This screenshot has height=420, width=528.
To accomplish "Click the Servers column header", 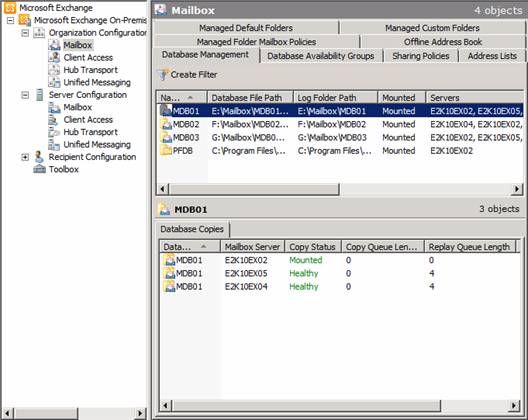I will point(475,98).
